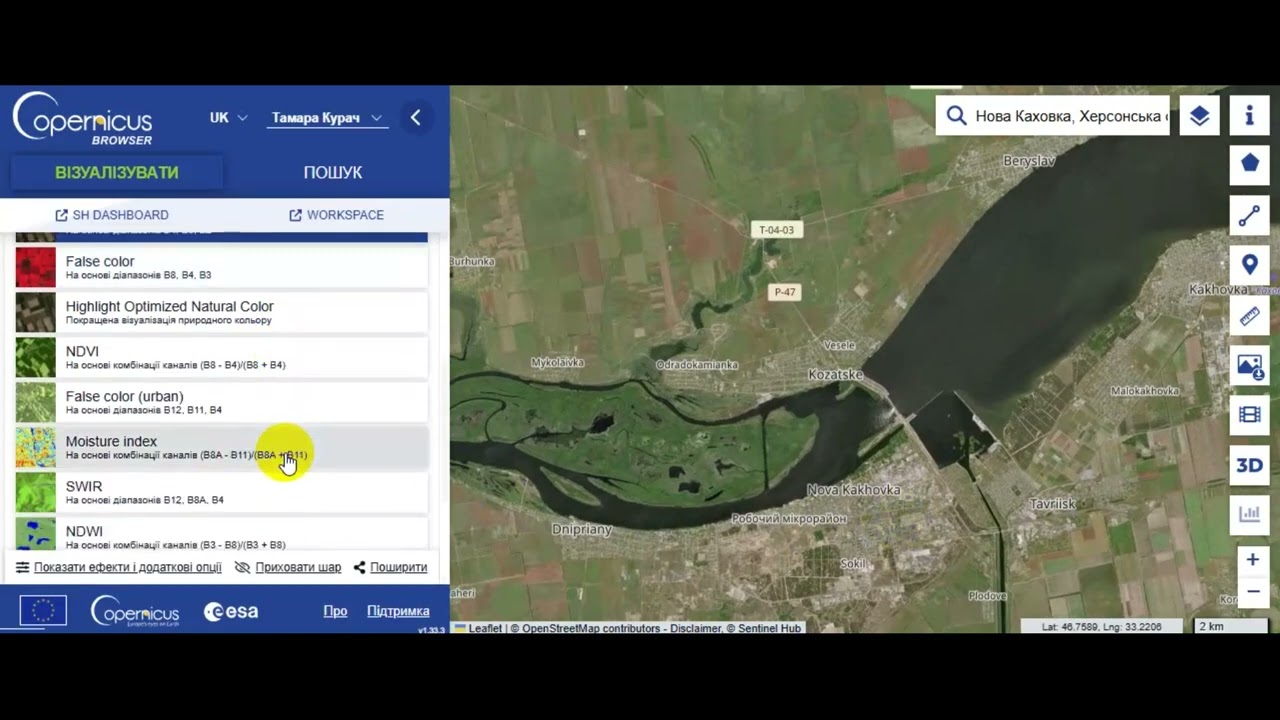
Task: Open the WORKSPACE link
Action: 336,215
